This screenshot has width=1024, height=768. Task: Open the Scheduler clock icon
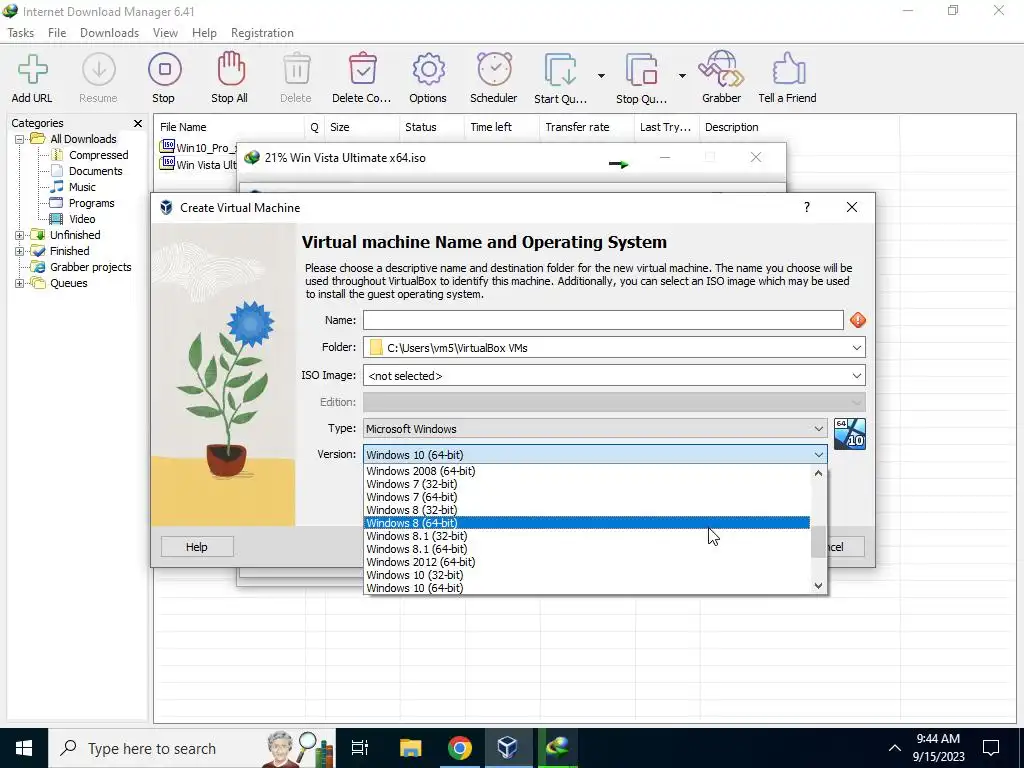coord(494,69)
